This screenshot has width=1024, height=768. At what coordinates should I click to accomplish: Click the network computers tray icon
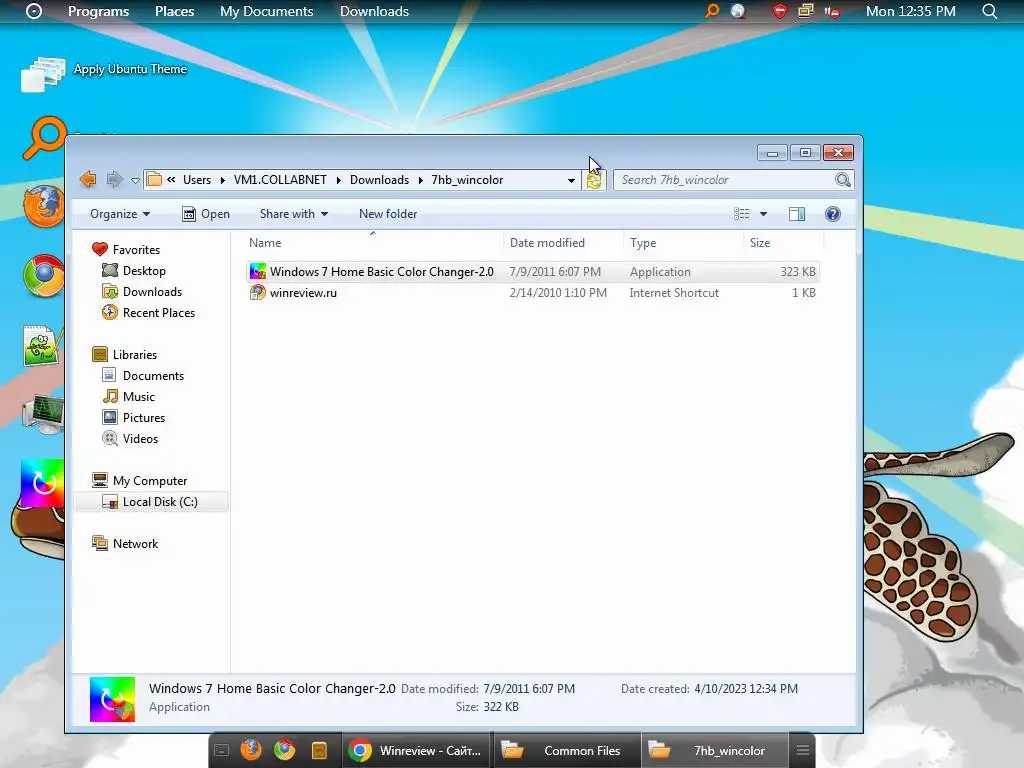click(806, 11)
